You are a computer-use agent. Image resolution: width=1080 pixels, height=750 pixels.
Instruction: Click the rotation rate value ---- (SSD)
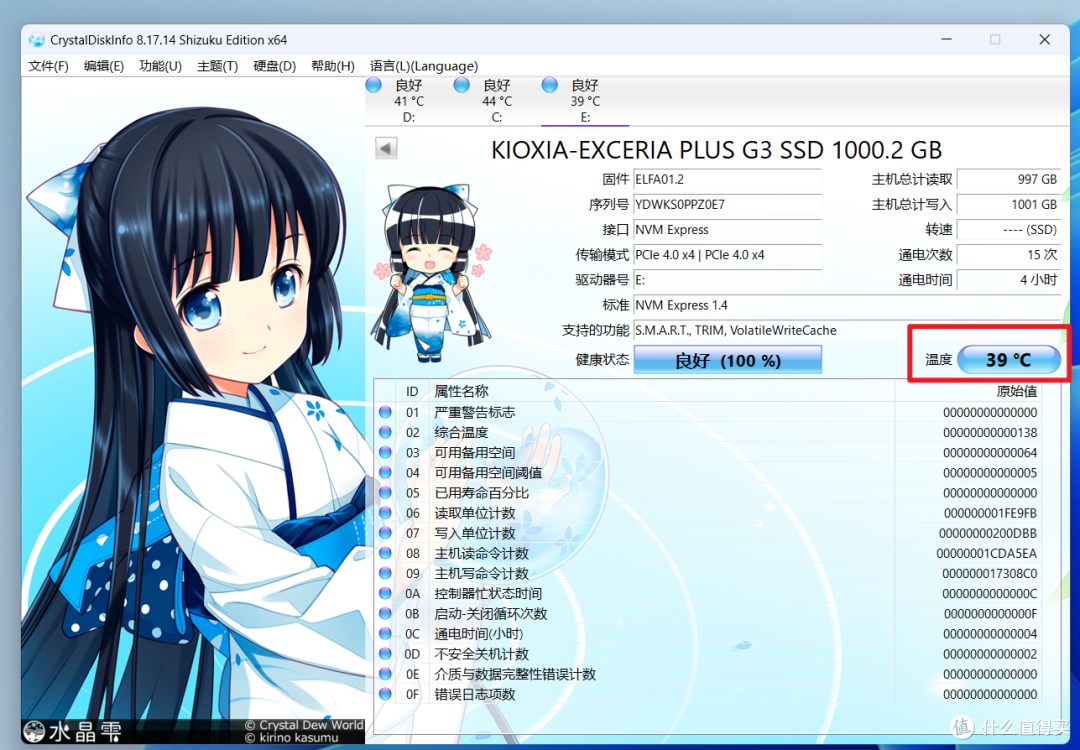coord(1009,229)
